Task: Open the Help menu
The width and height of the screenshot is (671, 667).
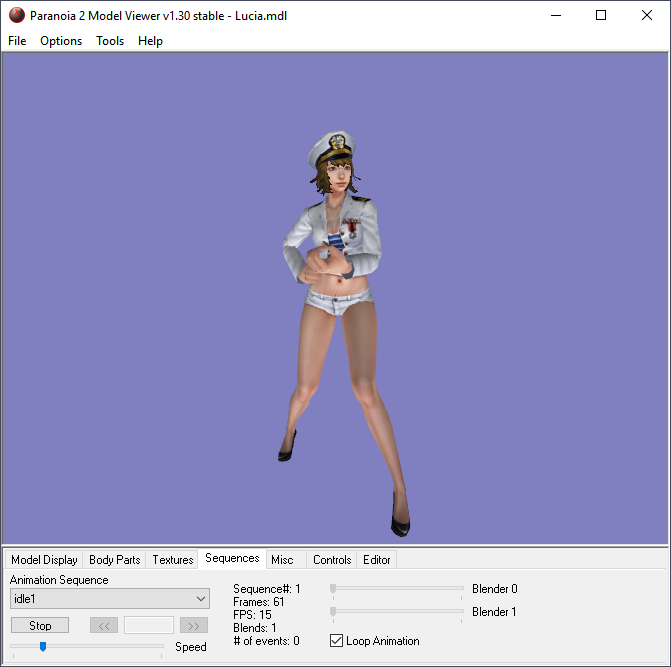Action: 150,41
